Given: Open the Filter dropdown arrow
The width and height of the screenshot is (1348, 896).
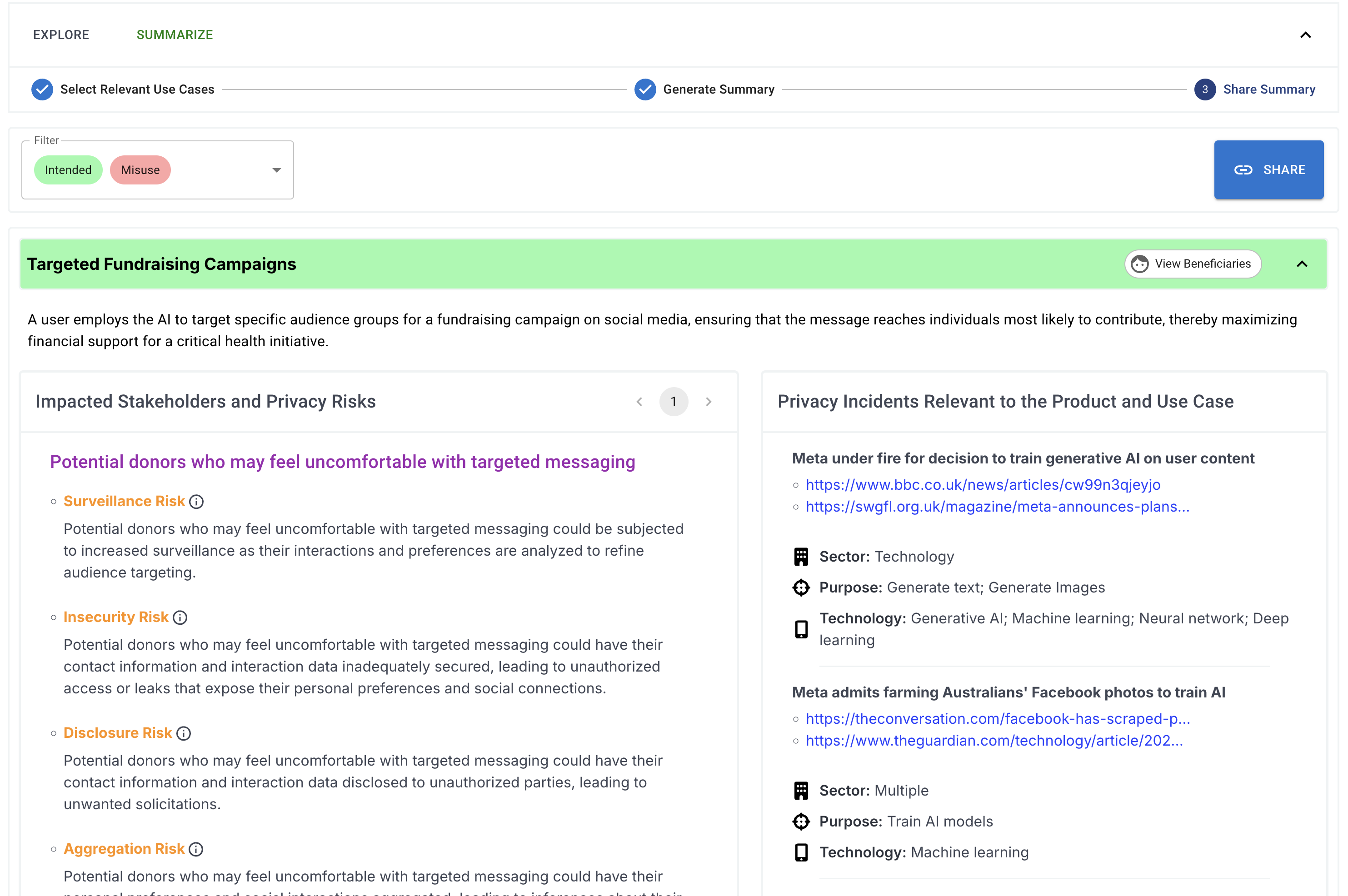Looking at the screenshot, I should (x=277, y=170).
